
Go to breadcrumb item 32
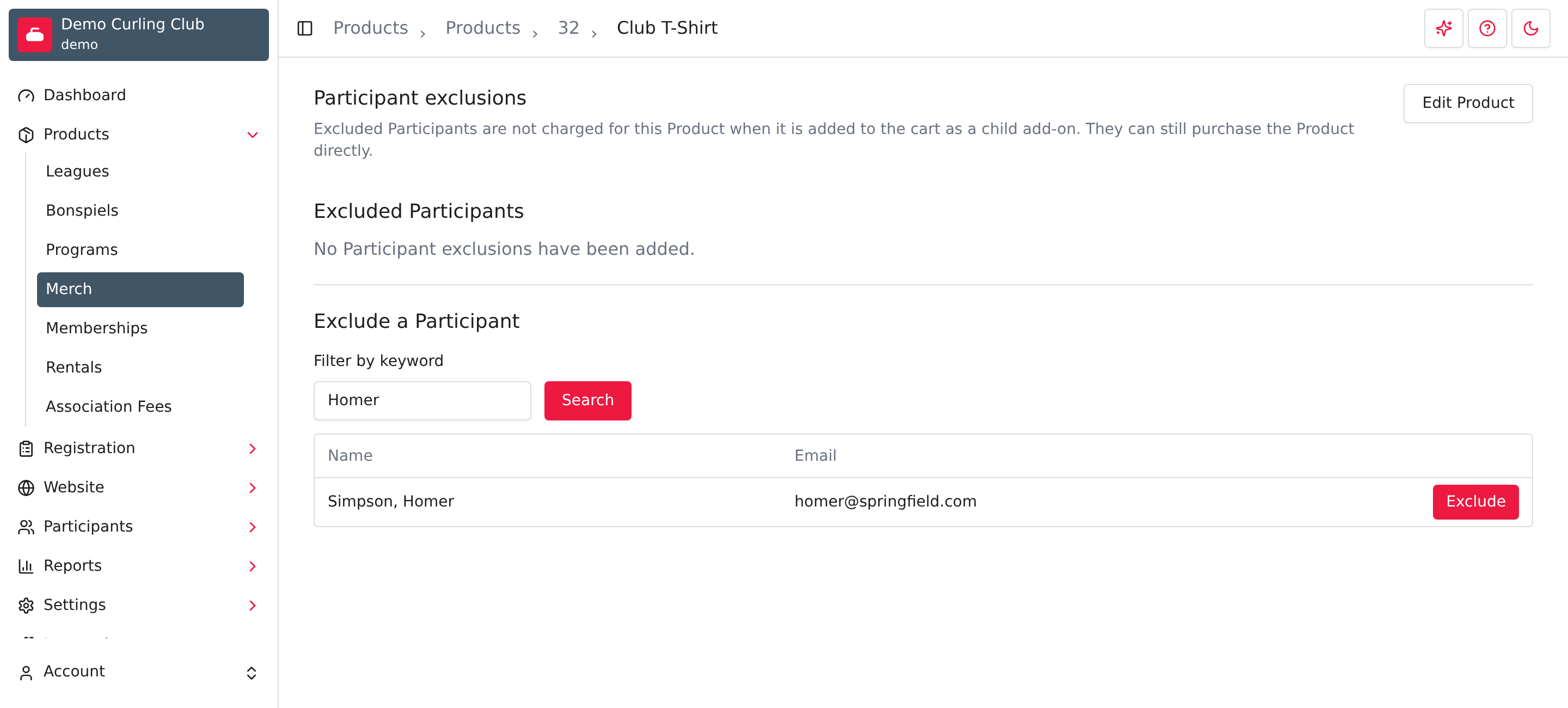coord(568,28)
